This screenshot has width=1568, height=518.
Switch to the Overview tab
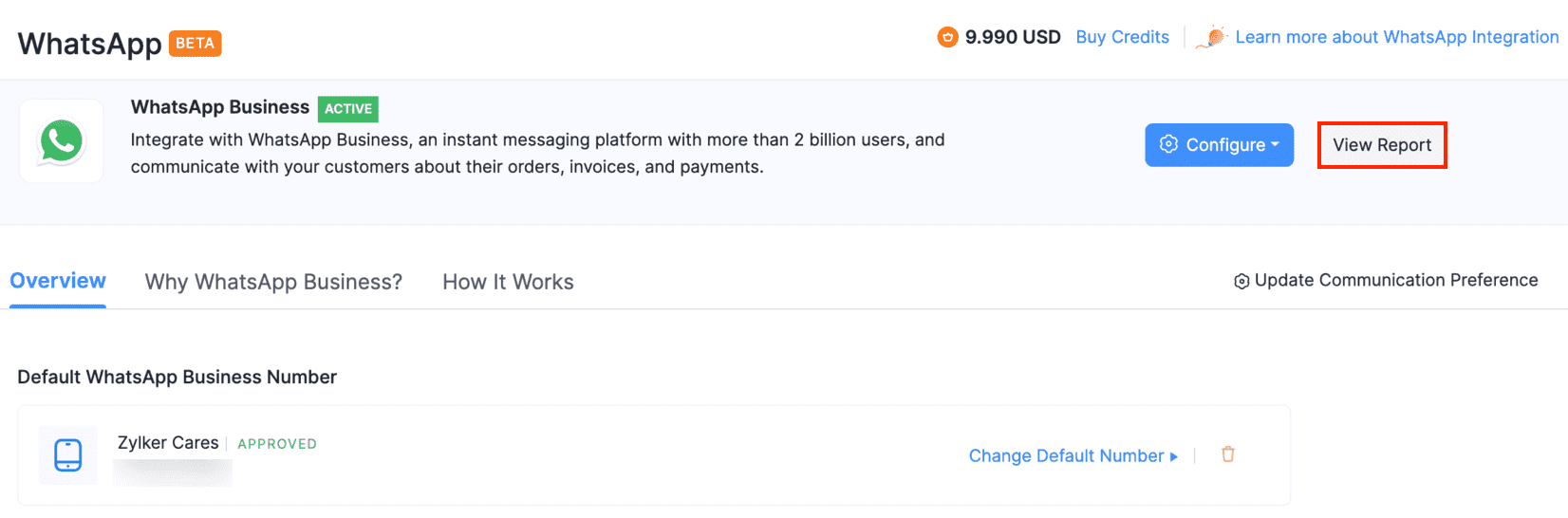pyautogui.click(x=58, y=282)
